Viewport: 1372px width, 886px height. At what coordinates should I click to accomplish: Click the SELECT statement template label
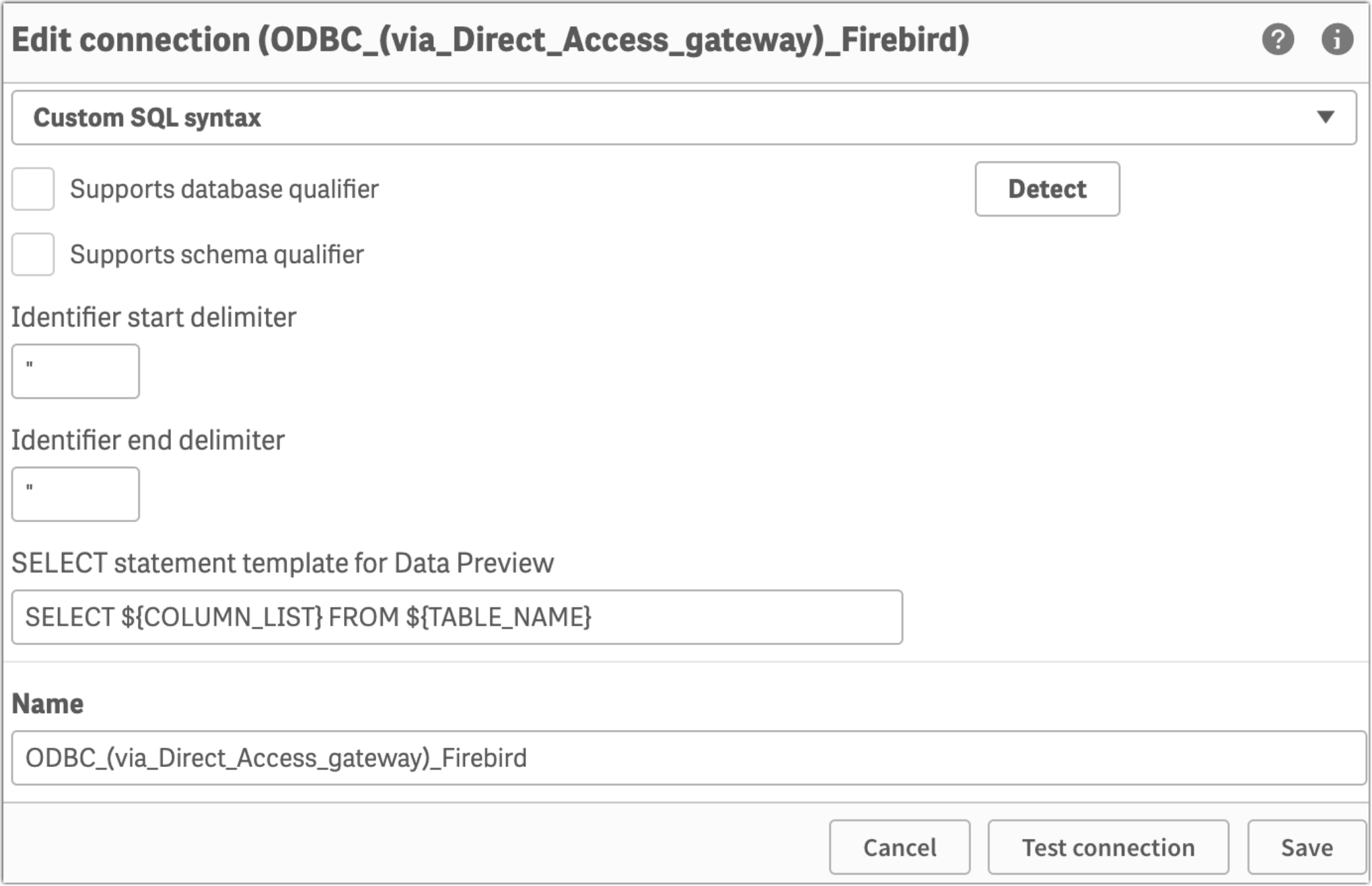(283, 564)
